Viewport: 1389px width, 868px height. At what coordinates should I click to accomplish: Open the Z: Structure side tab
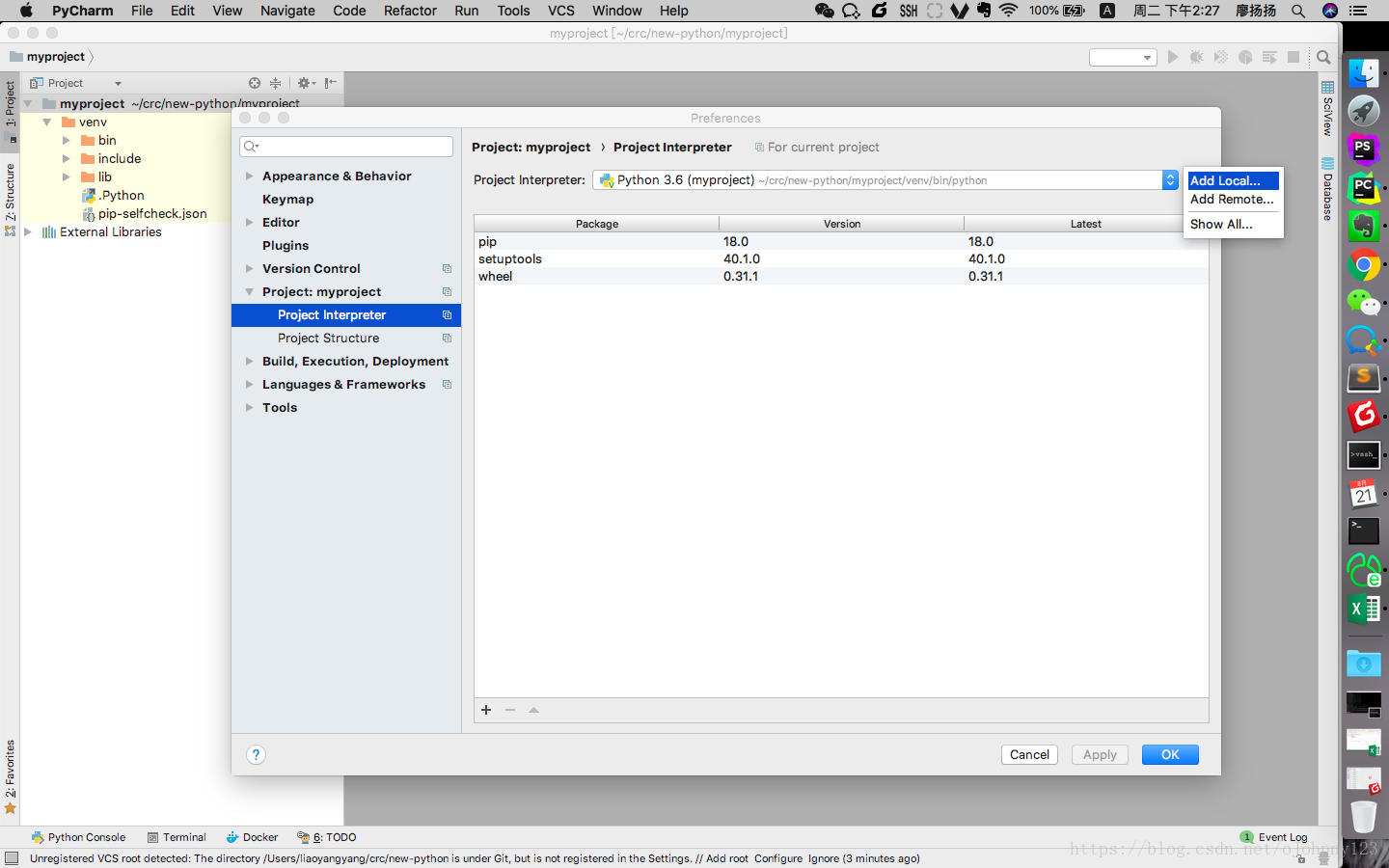[11, 199]
